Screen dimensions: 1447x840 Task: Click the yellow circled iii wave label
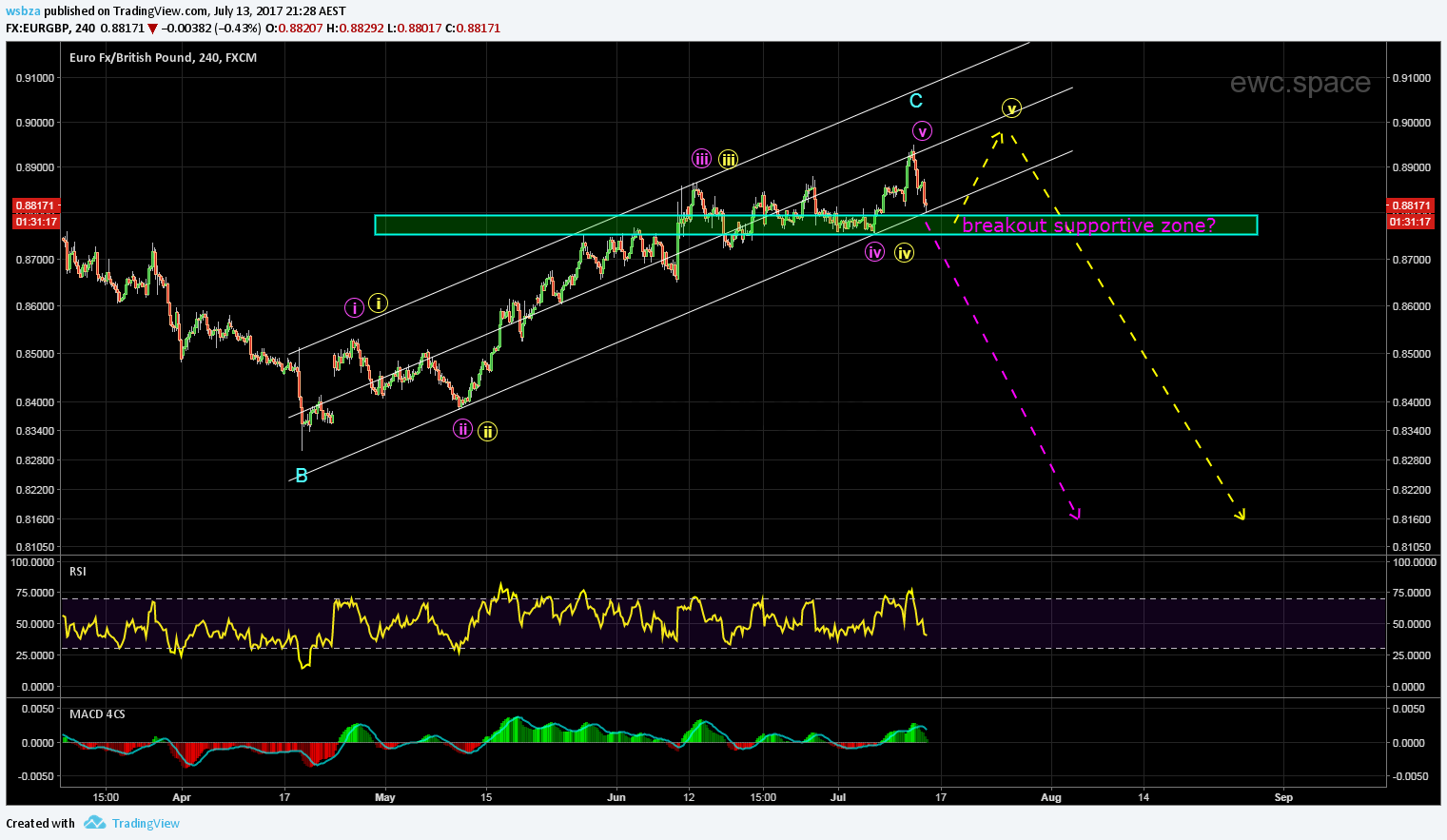(x=728, y=159)
